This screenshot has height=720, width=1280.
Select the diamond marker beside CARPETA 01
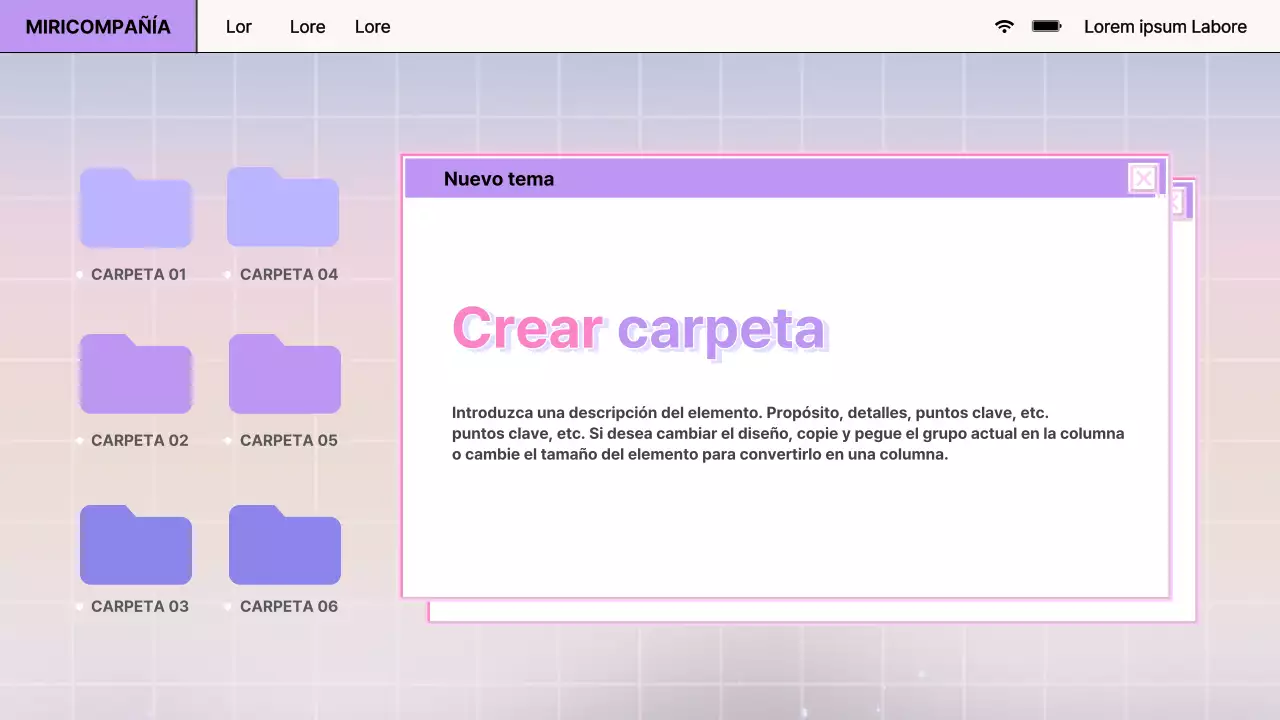point(80,274)
